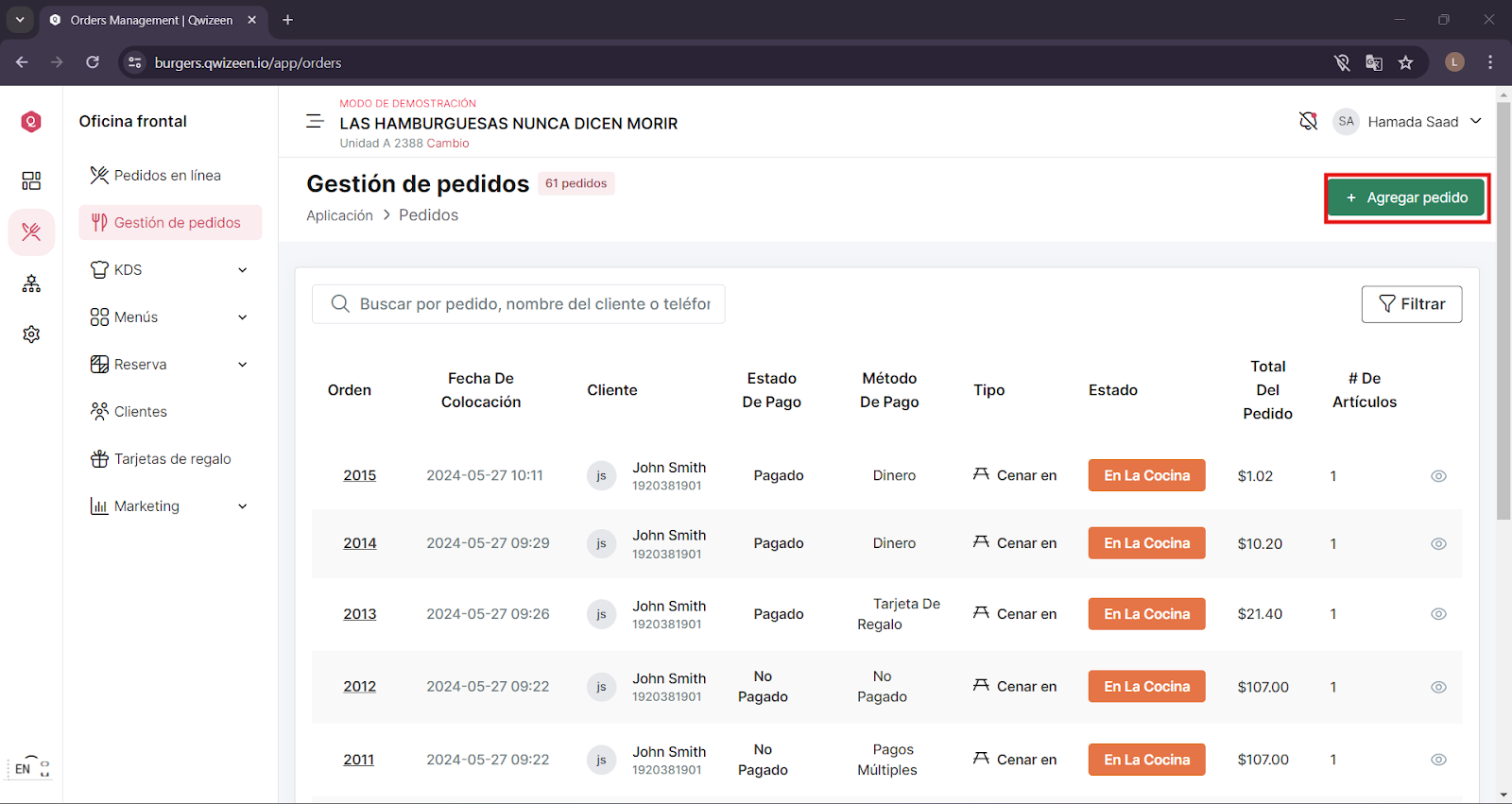Screen dimensions: 1512x804
Task: Open order number 2013 link
Action: 359,614
